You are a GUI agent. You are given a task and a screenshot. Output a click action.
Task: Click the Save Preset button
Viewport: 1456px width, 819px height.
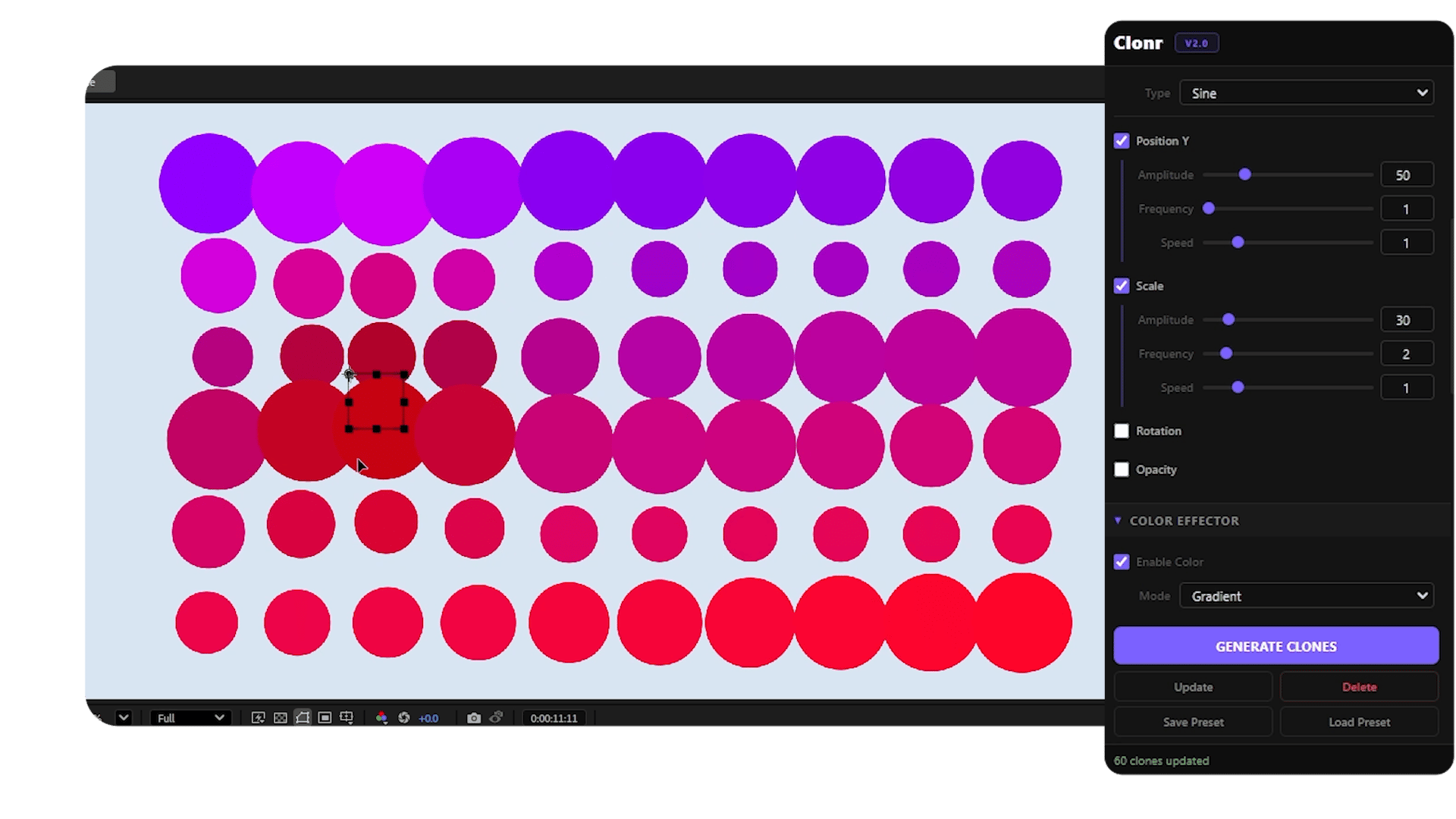(x=1193, y=722)
